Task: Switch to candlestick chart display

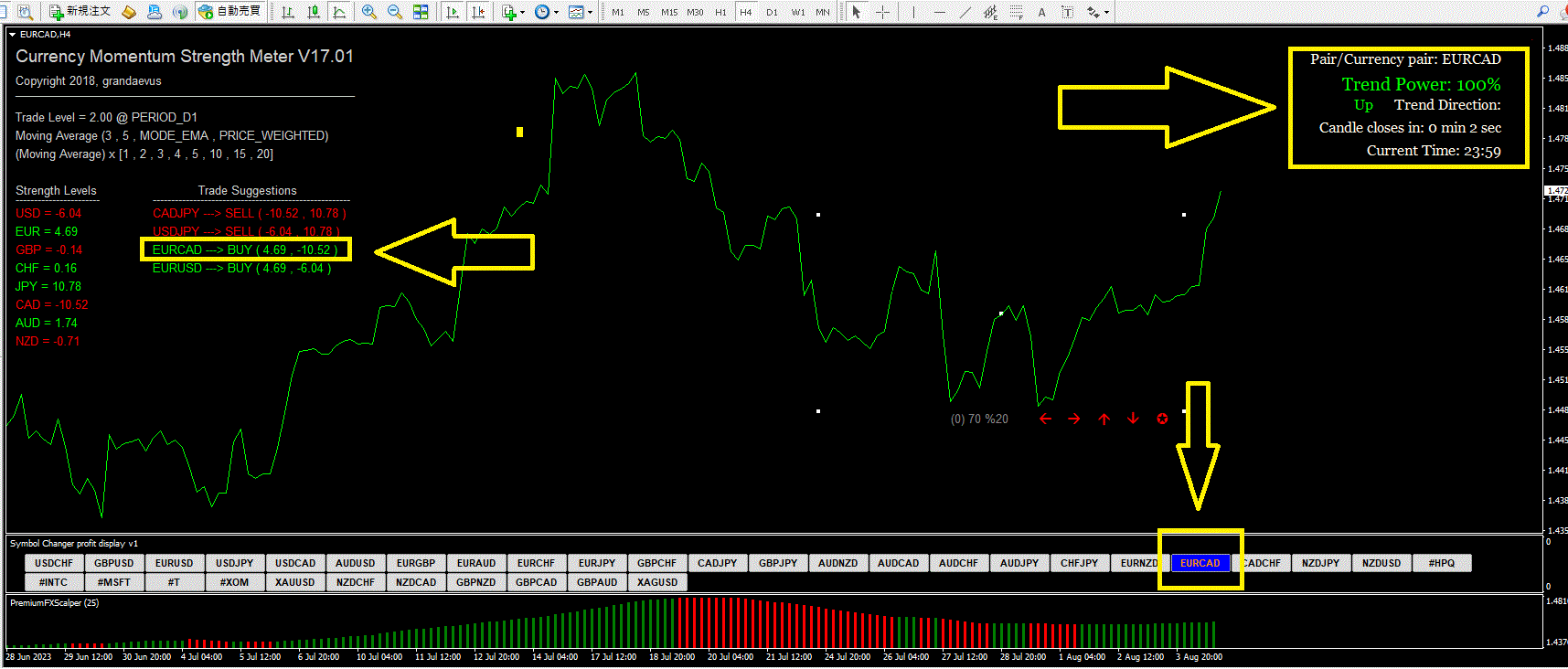Action: click(314, 12)
